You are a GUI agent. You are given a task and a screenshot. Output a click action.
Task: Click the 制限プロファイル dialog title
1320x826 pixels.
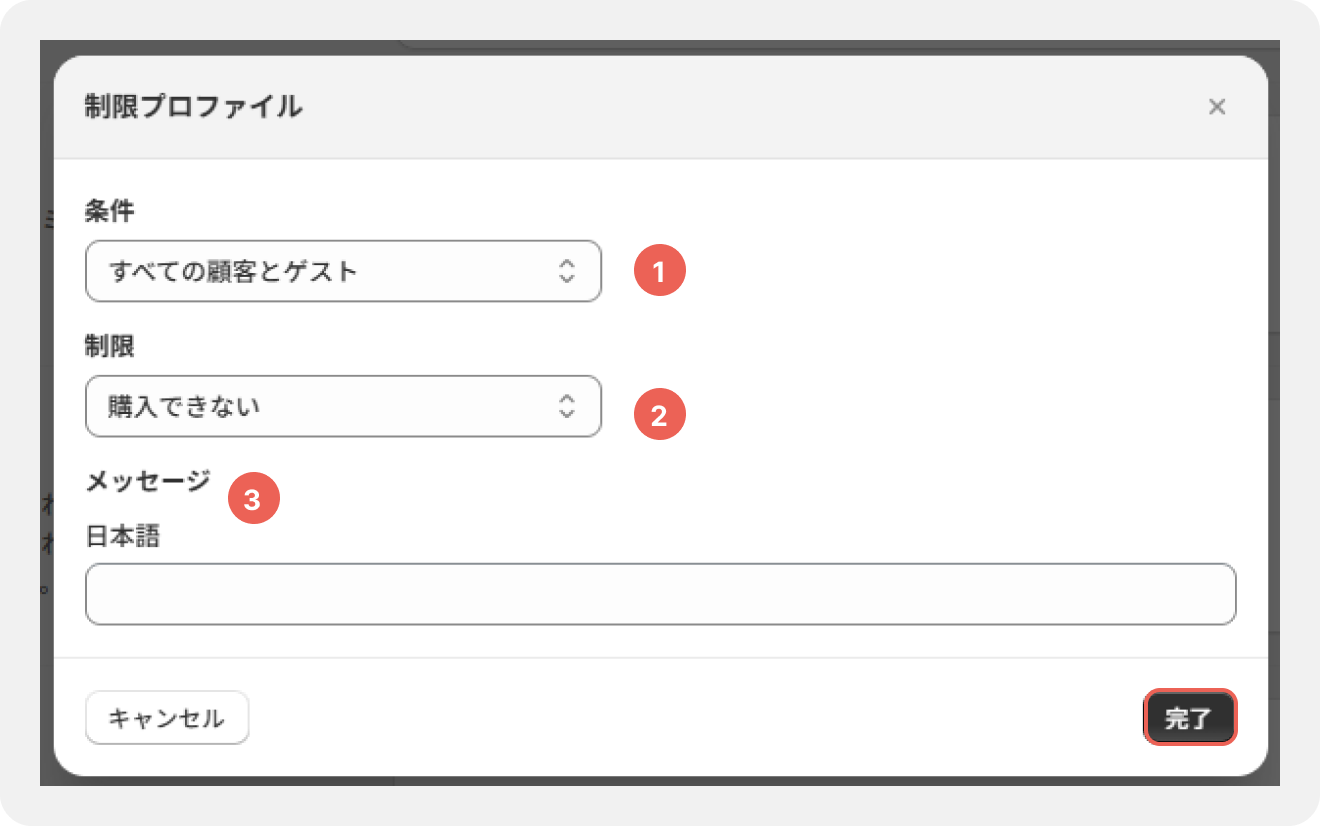193,107
